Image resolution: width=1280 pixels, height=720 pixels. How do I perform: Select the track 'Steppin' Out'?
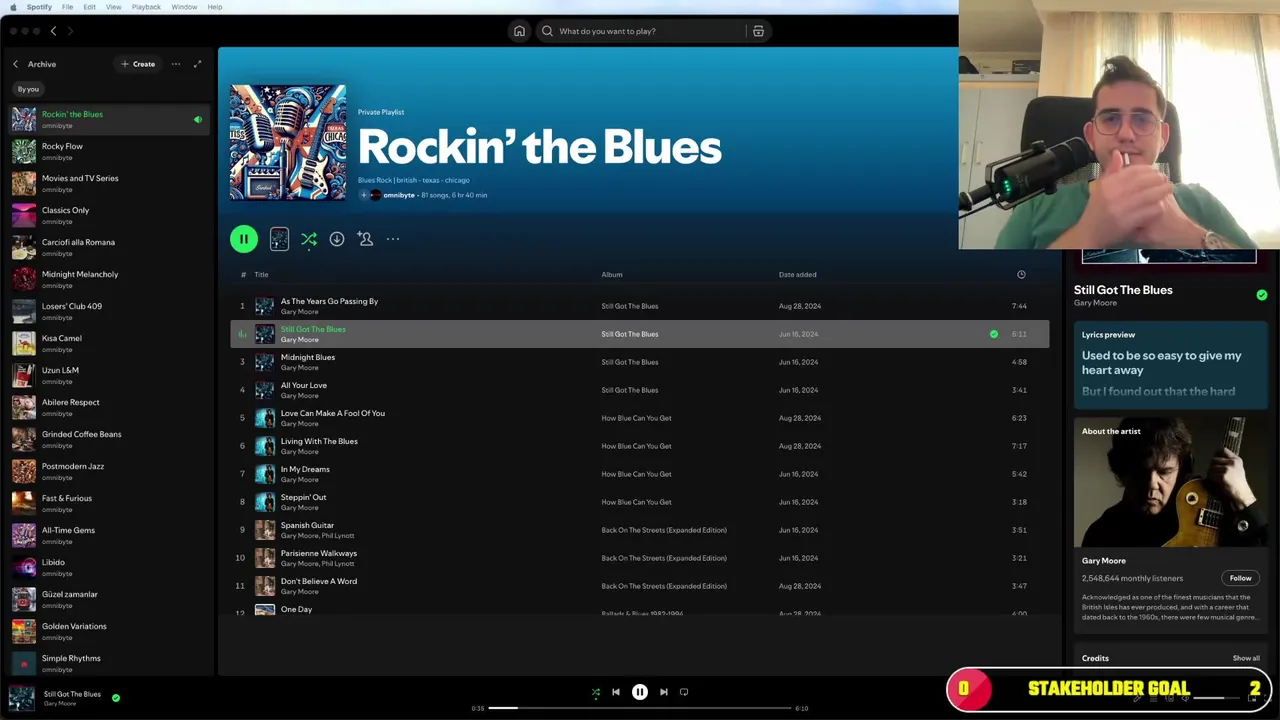[640, 502]
